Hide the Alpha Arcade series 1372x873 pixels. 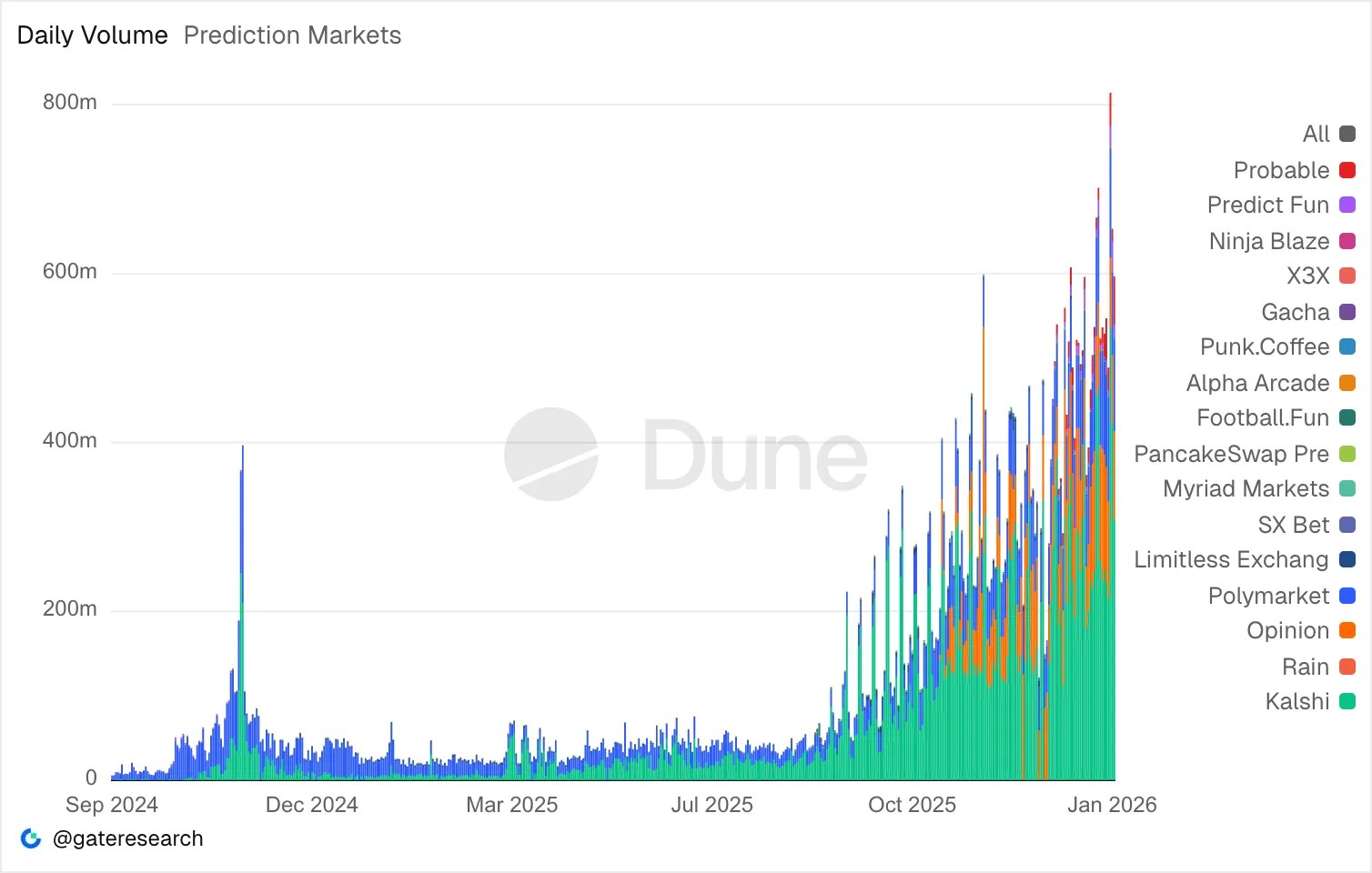pos(1271,383)
